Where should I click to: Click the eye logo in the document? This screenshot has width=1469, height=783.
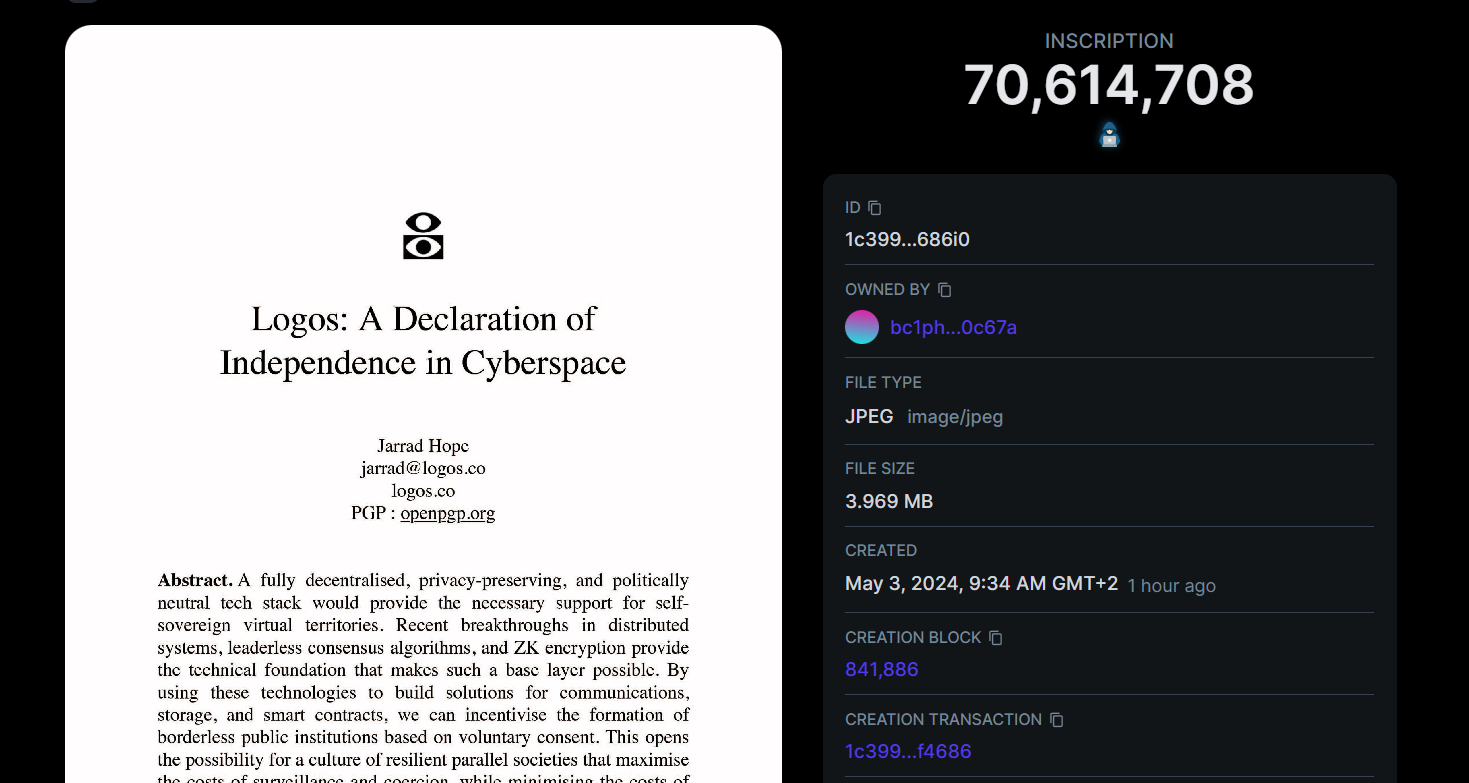tap(423, 236)
